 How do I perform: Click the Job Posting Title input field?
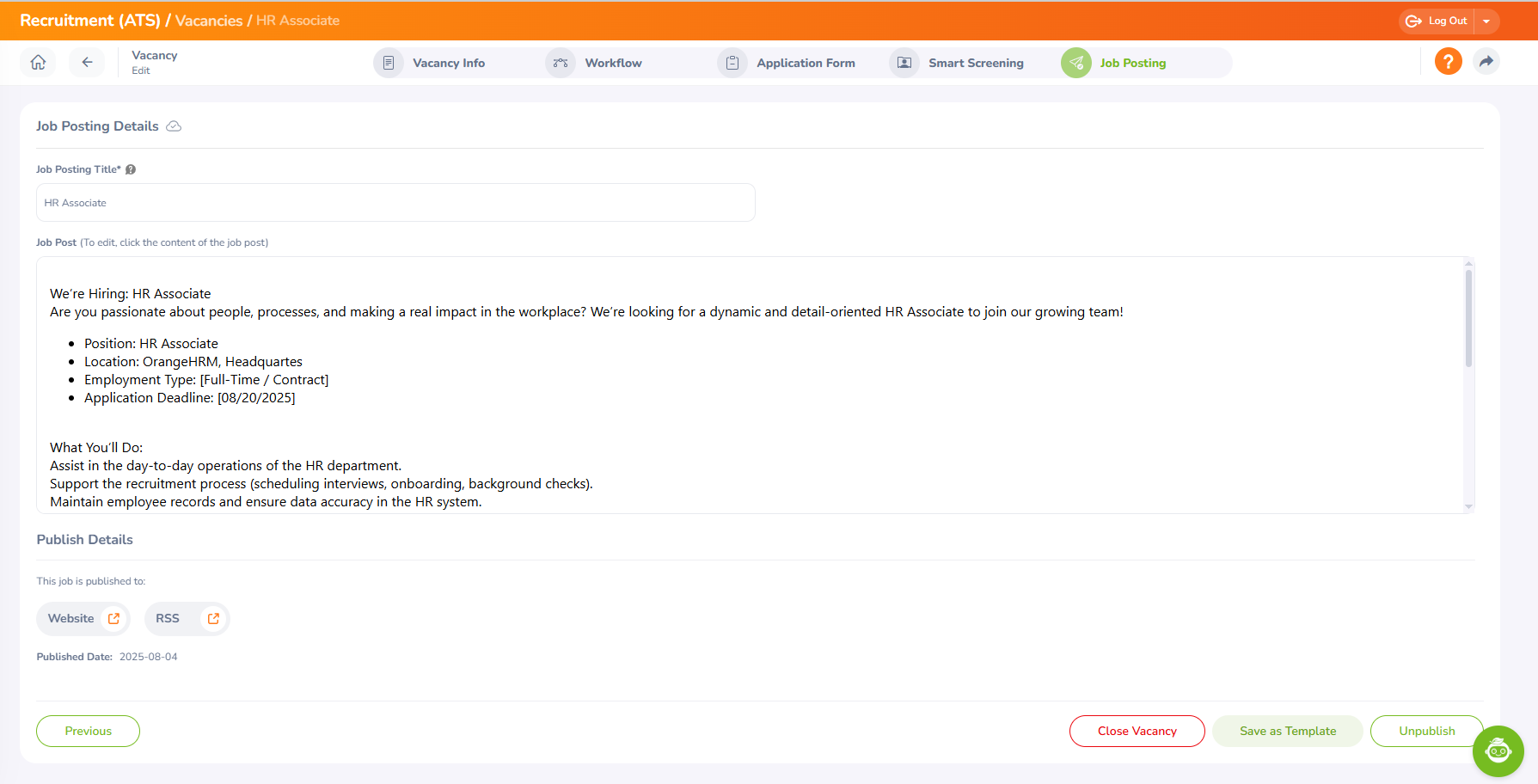tap(395, 203)
